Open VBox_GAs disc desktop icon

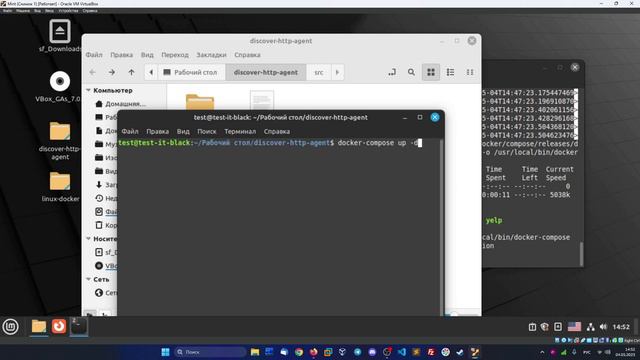60,87
